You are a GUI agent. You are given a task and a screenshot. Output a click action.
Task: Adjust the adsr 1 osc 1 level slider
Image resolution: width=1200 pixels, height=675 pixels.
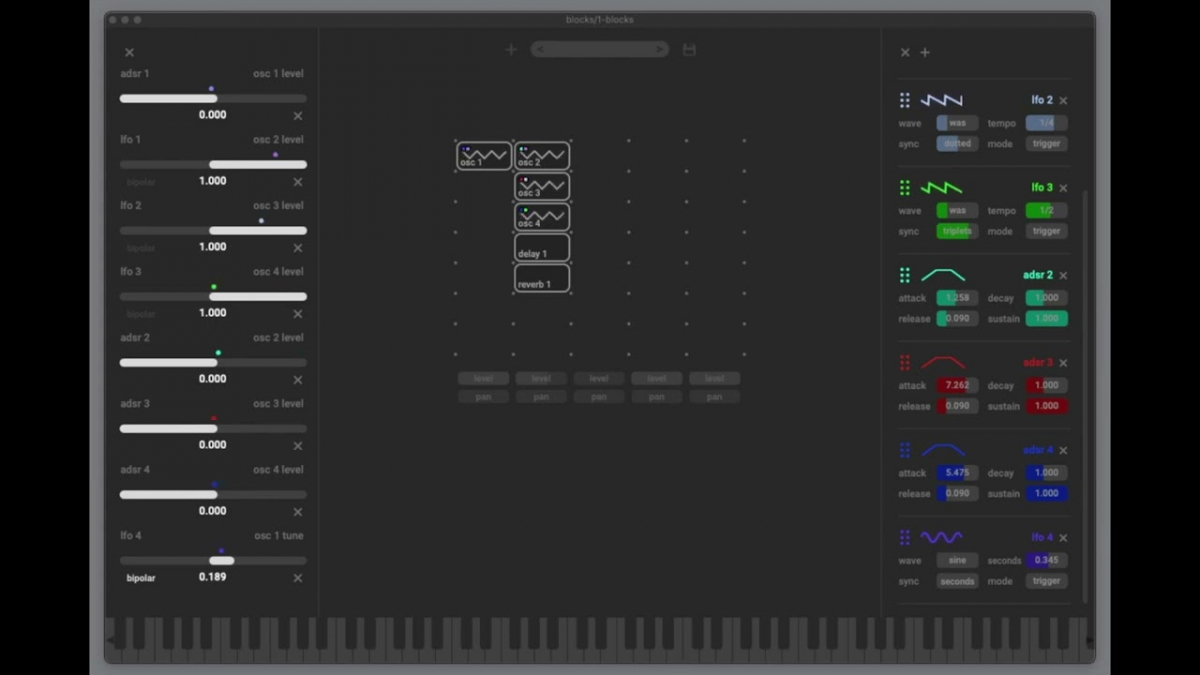(x=213, y=98)
